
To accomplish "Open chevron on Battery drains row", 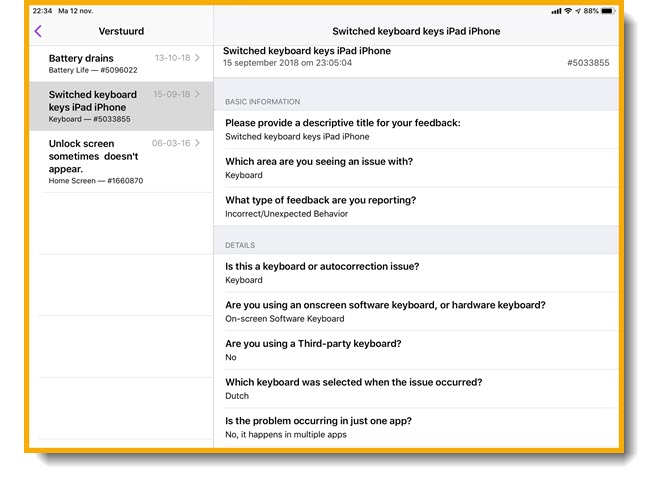I will click(197, 58).
